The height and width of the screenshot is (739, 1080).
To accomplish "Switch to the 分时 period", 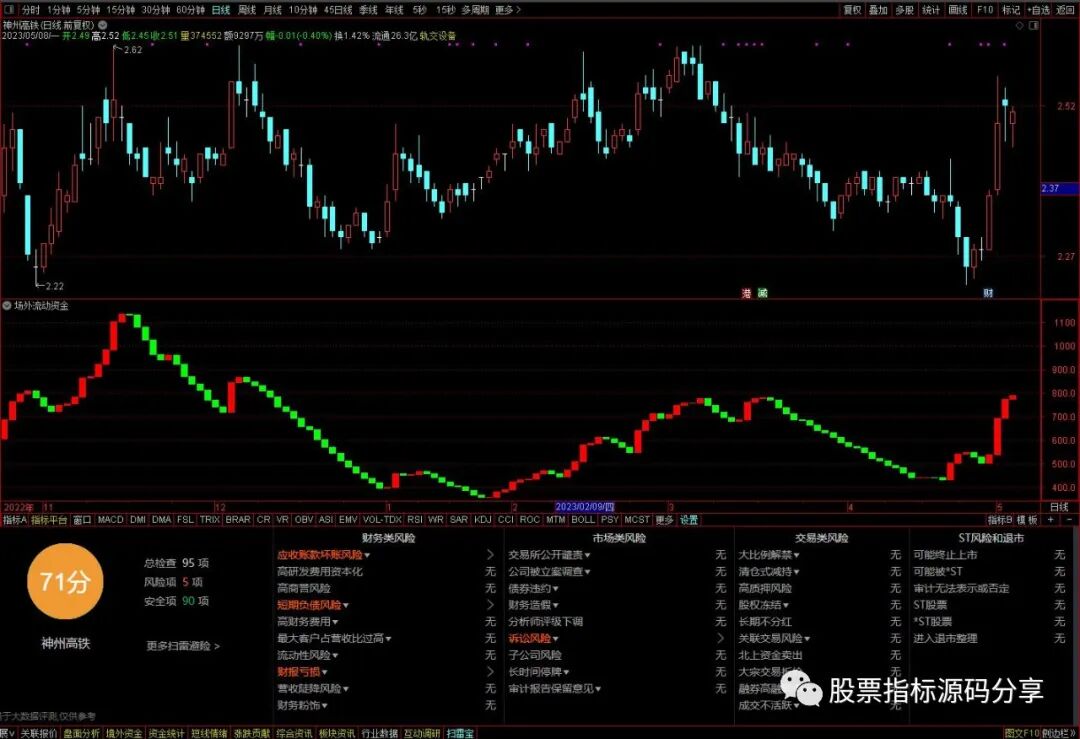I will click(30, 10).
